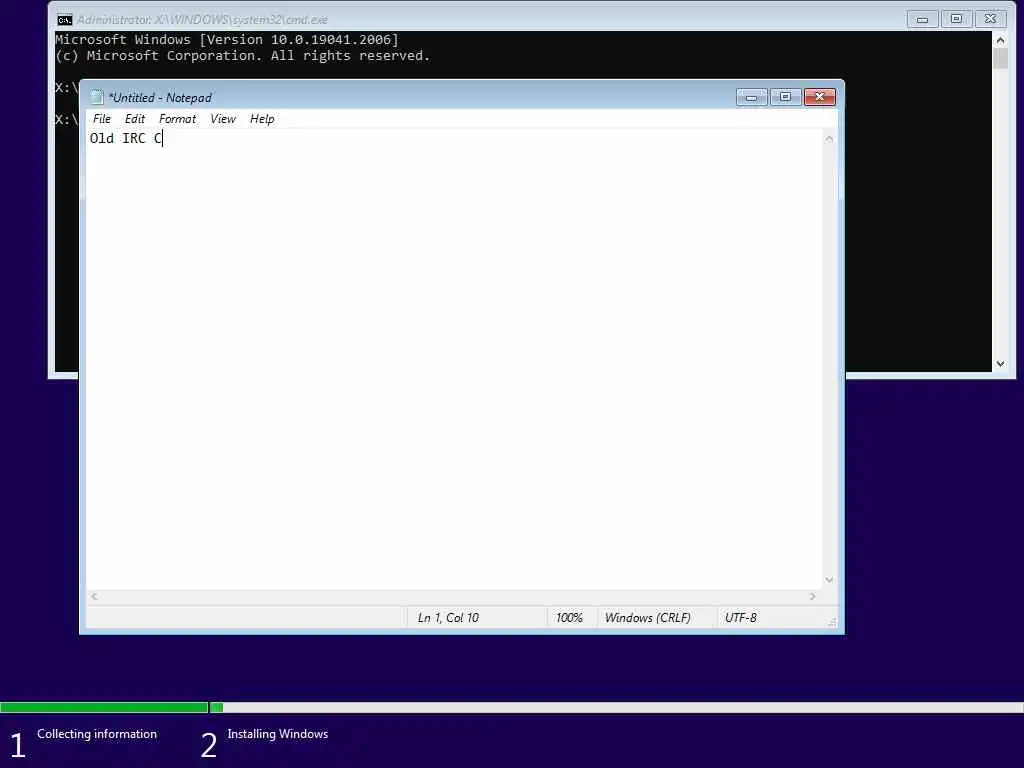Image resolution: width=1024 pixels, height=768 pixels.
Task: Open the Edit menu in Notepad
Action: pyautogui.click(x=135, y=119)
